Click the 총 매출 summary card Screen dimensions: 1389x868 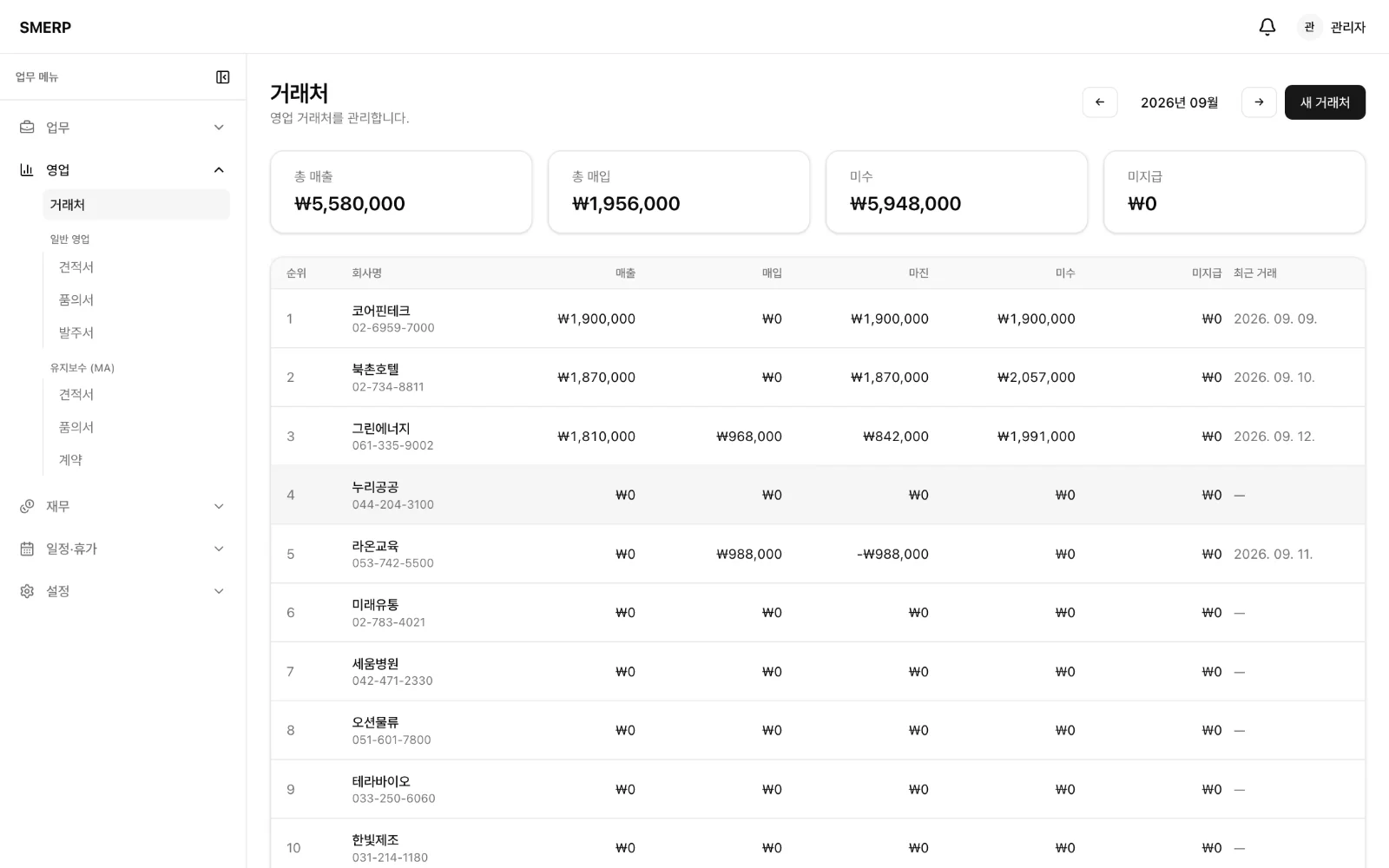click(401, 192)
